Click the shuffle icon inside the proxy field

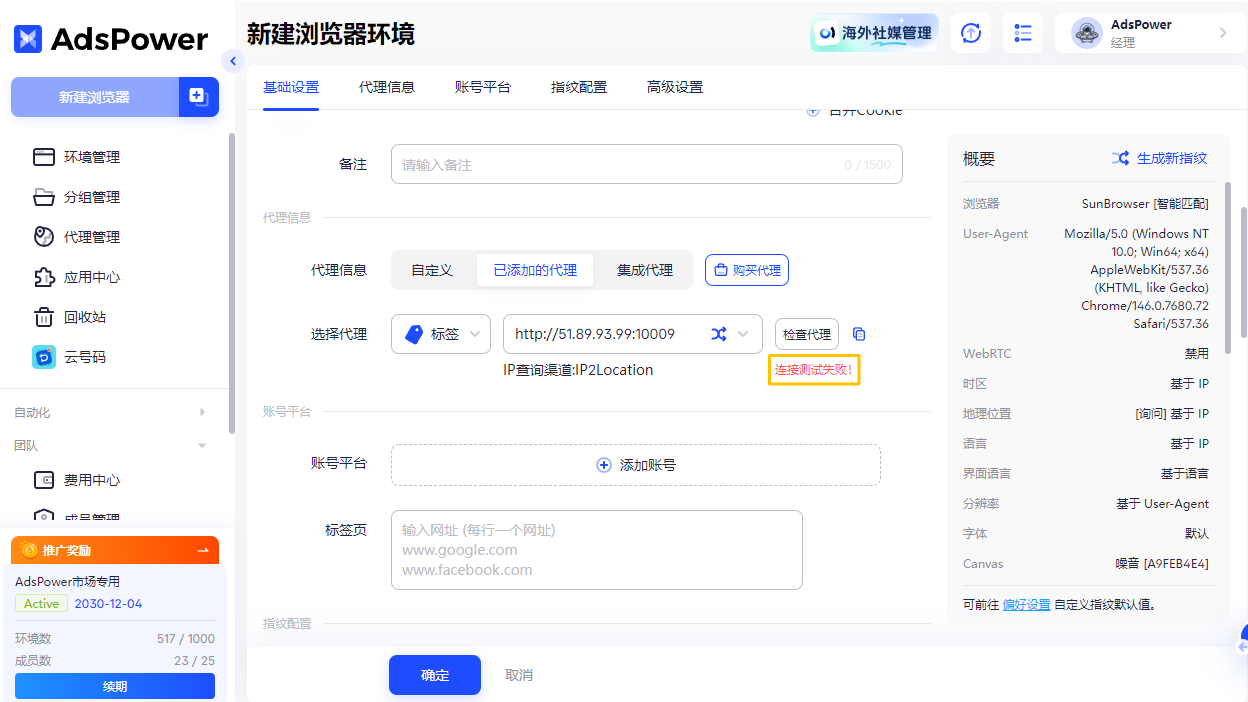coord(720,333)
